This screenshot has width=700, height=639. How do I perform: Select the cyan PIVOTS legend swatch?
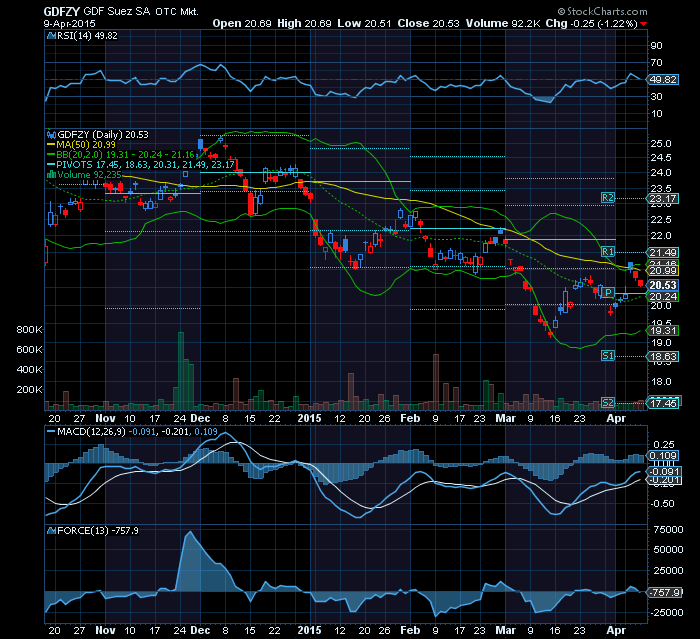51,165
